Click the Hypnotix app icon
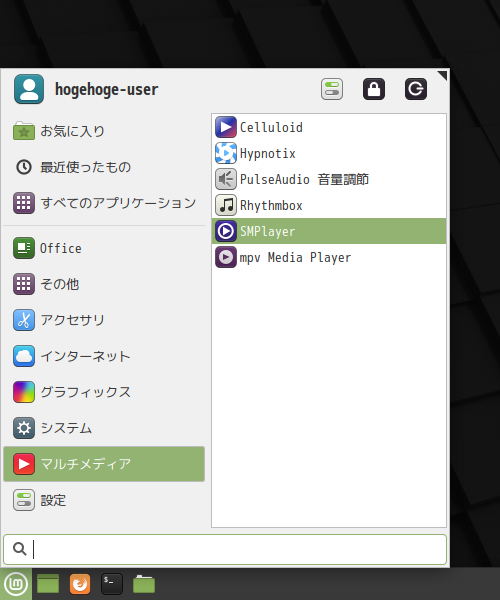 tap(226, 153)
